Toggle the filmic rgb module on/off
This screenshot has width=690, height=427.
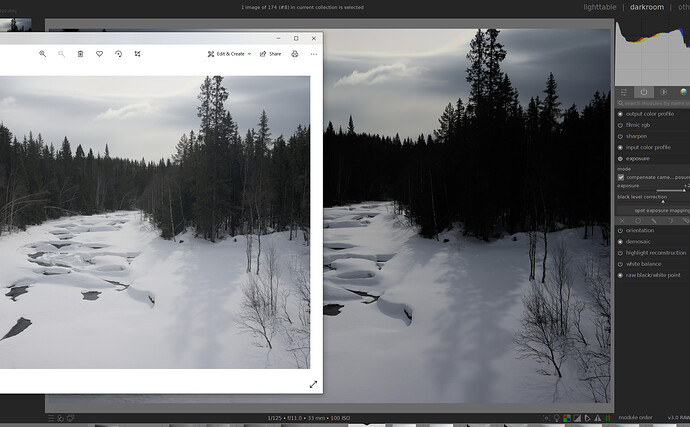point(620,125)
